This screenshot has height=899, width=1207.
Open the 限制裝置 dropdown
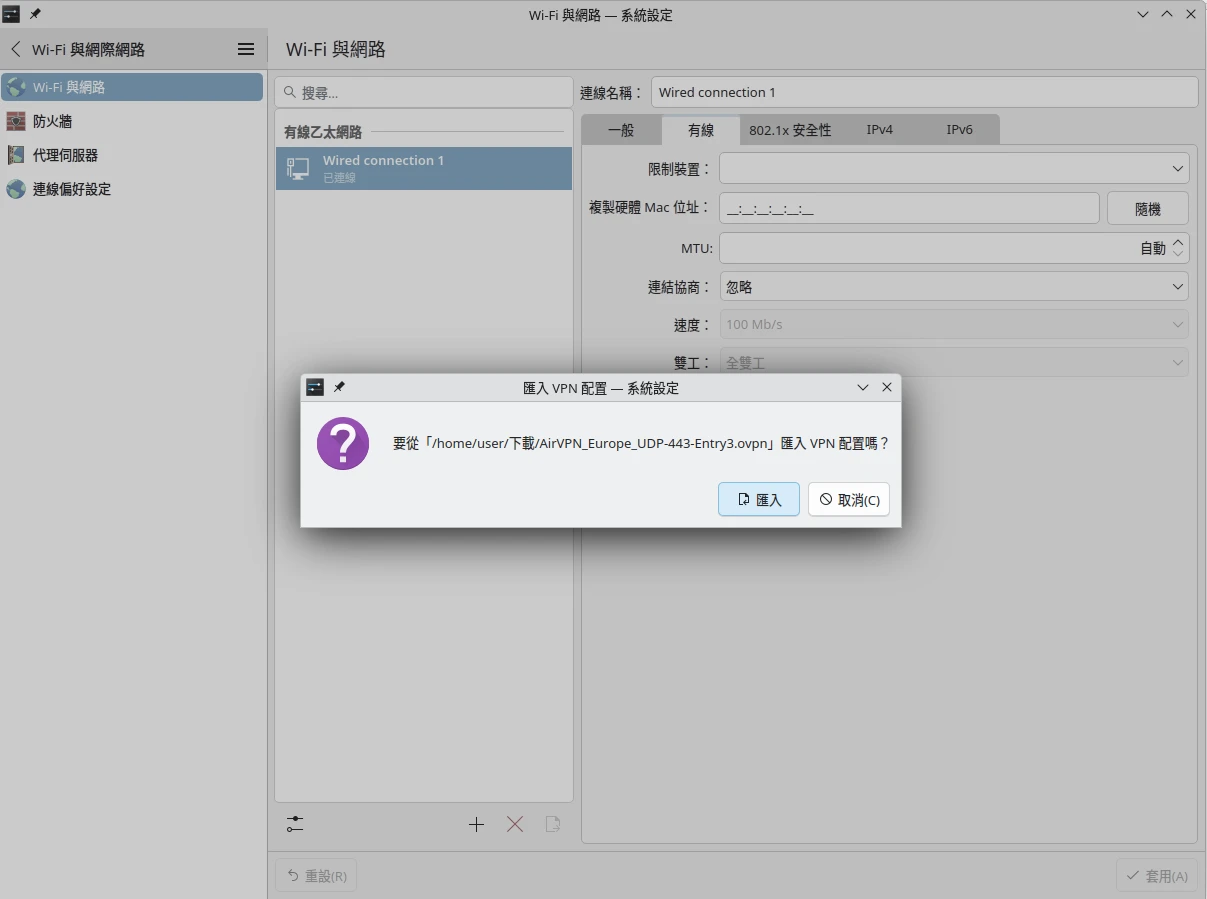(x=1177, y=168)
